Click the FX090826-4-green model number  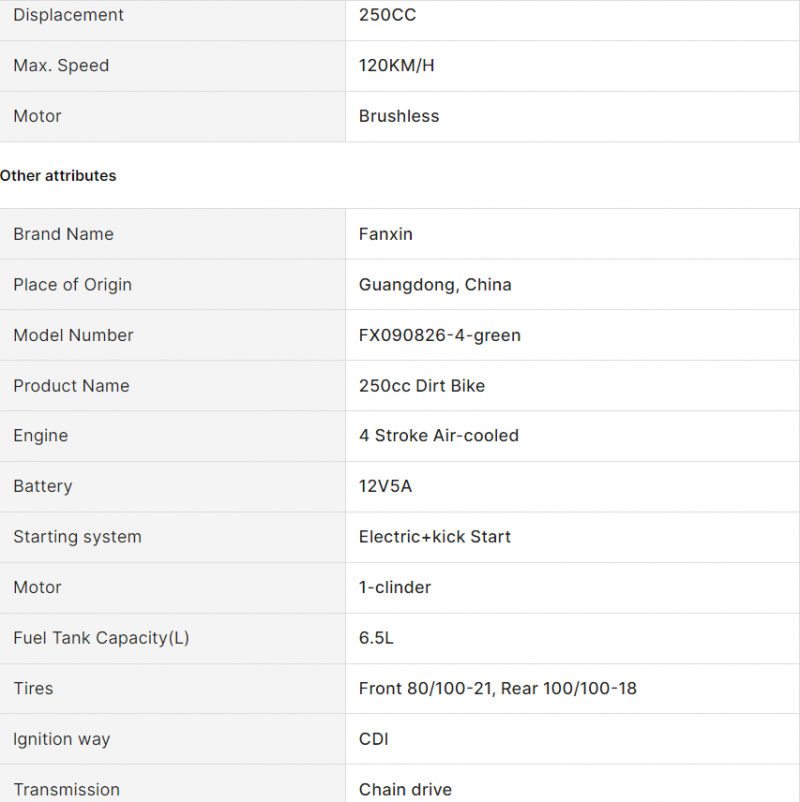[439, 335]
